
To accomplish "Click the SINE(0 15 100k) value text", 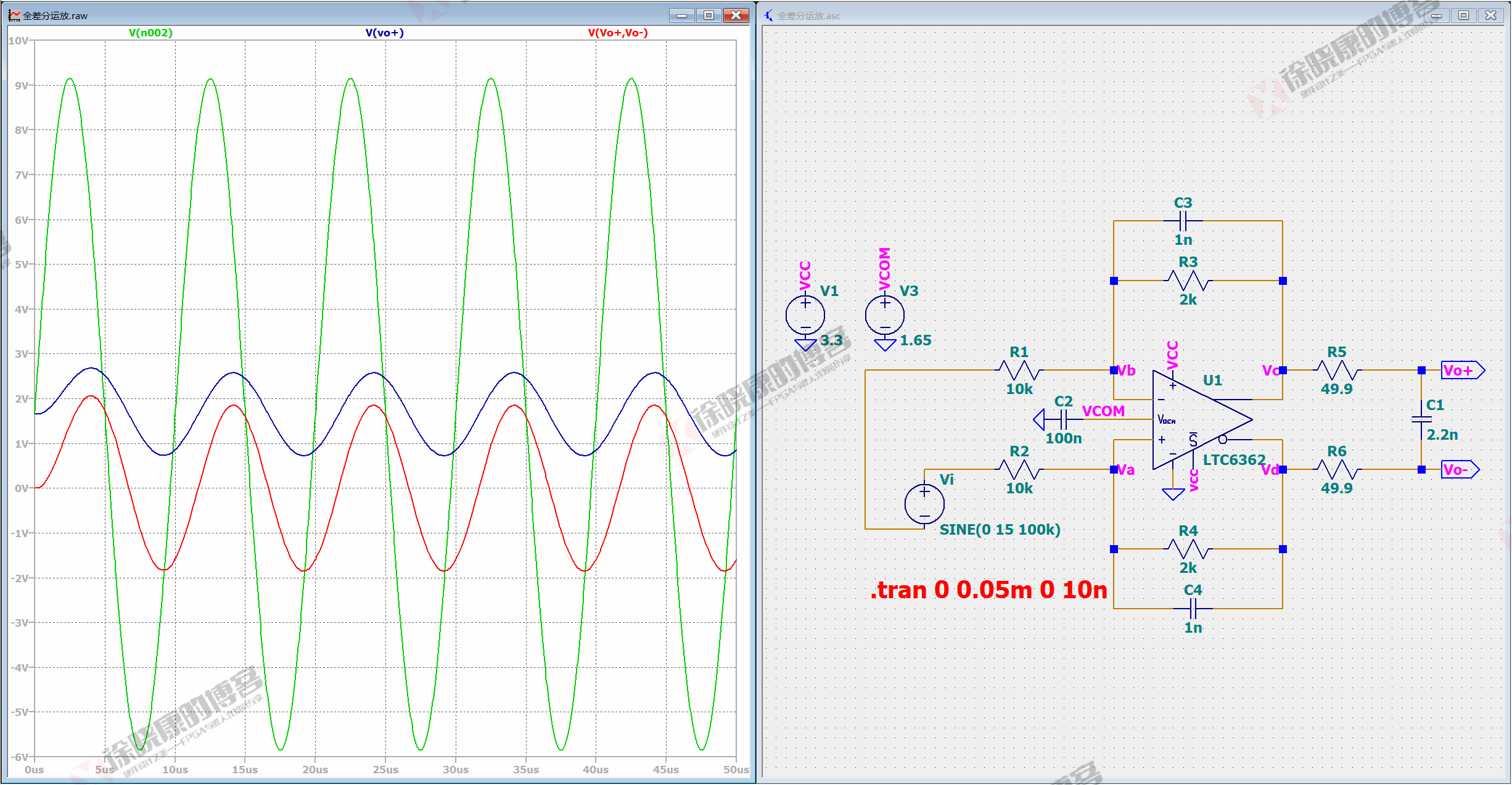I will (1000, 530).
